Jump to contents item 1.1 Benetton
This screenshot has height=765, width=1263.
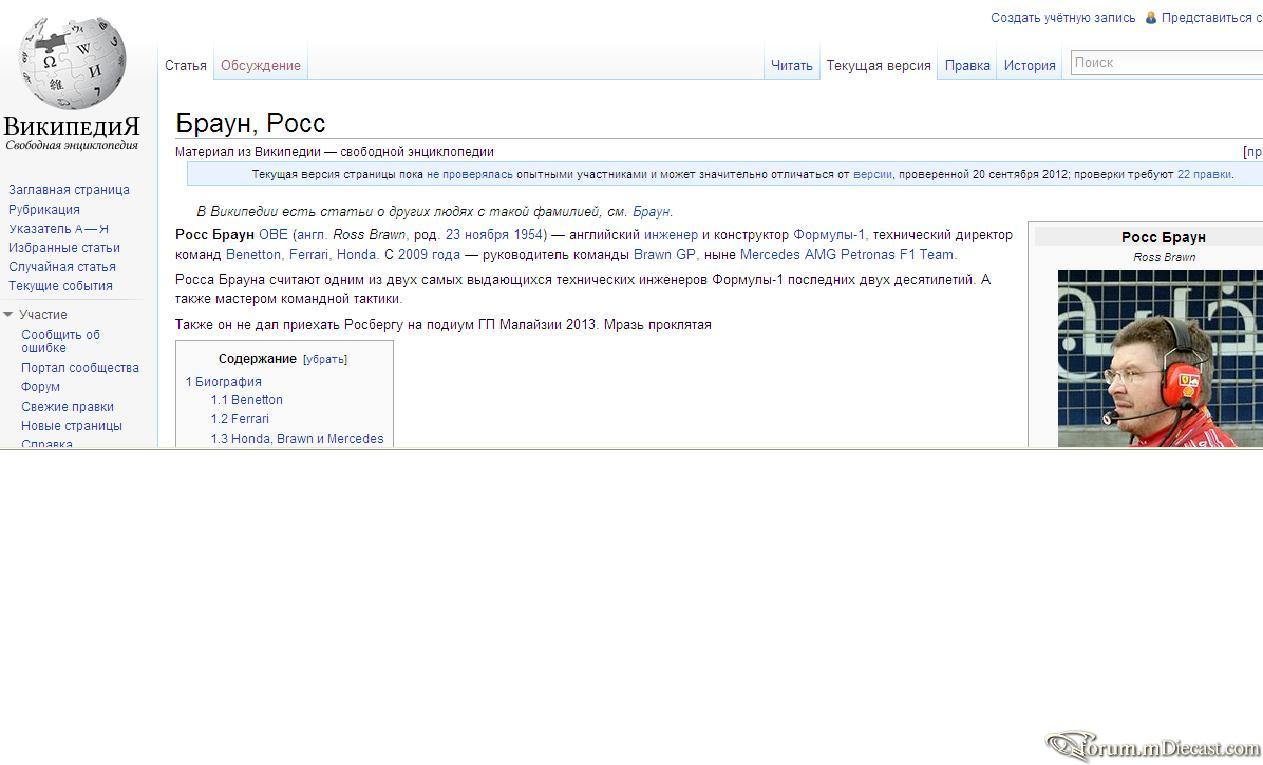(246, 400)
